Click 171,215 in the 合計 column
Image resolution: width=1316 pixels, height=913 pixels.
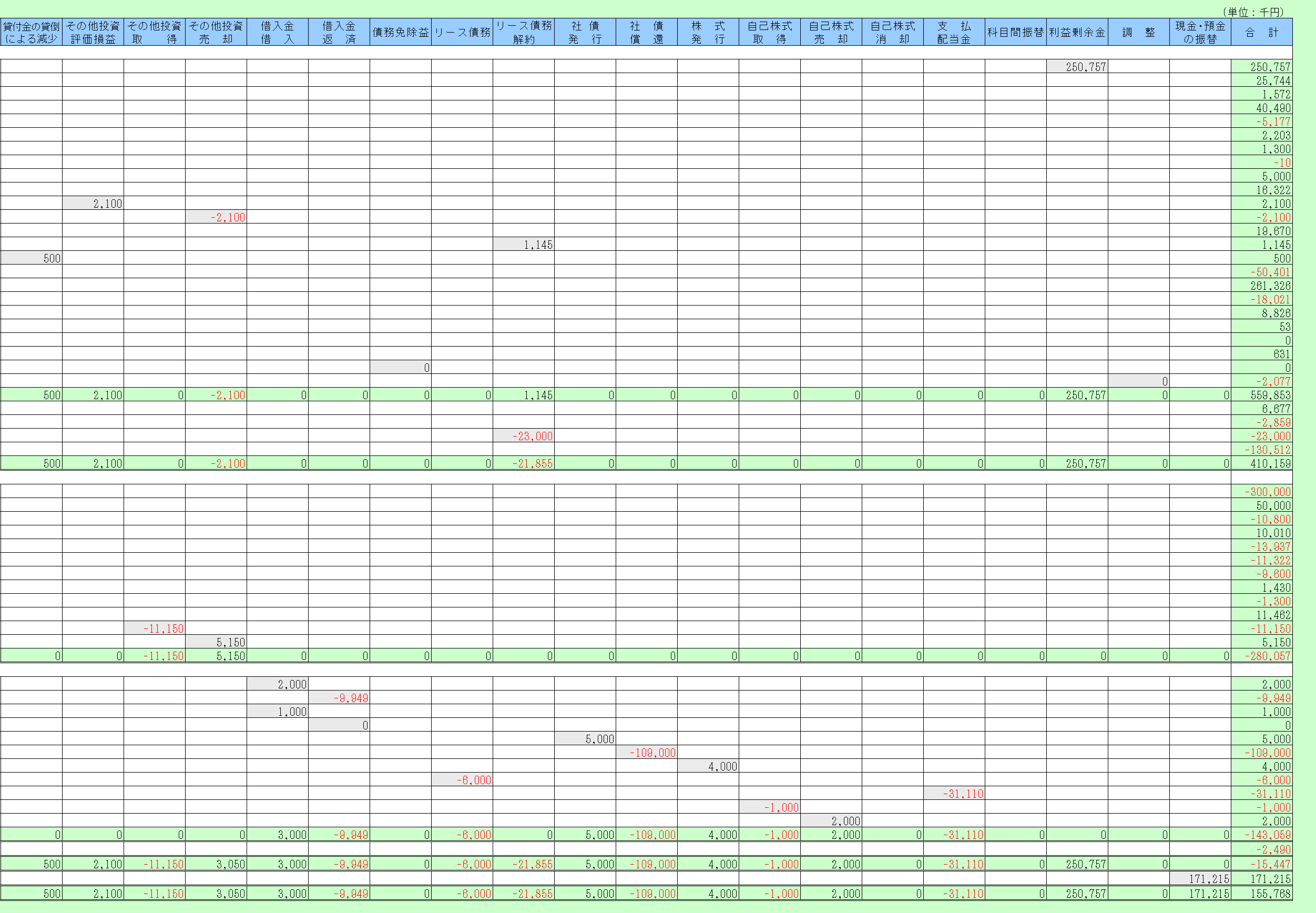click(x=1262, y=879)
